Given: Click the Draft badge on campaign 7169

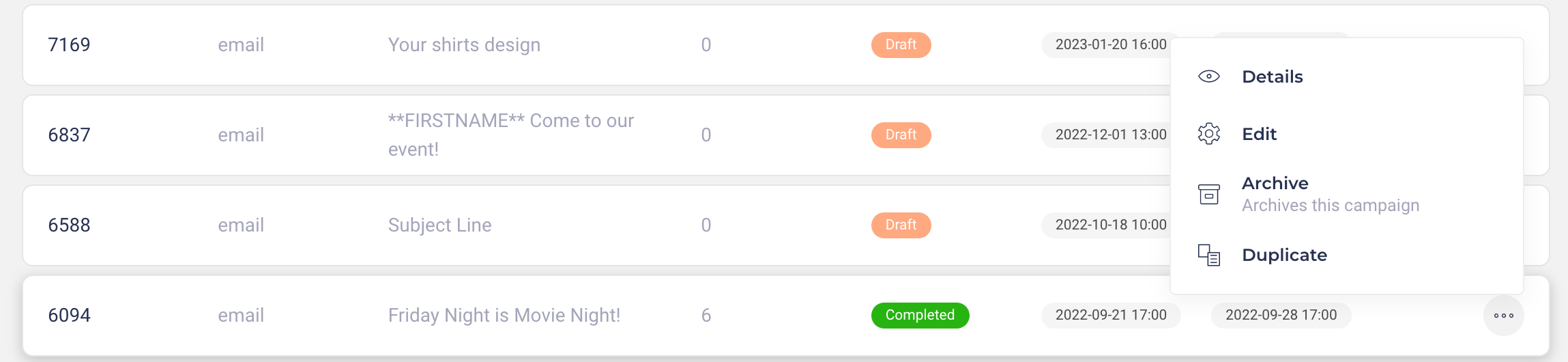Looking at the screenshot, I should pos(901,45).
